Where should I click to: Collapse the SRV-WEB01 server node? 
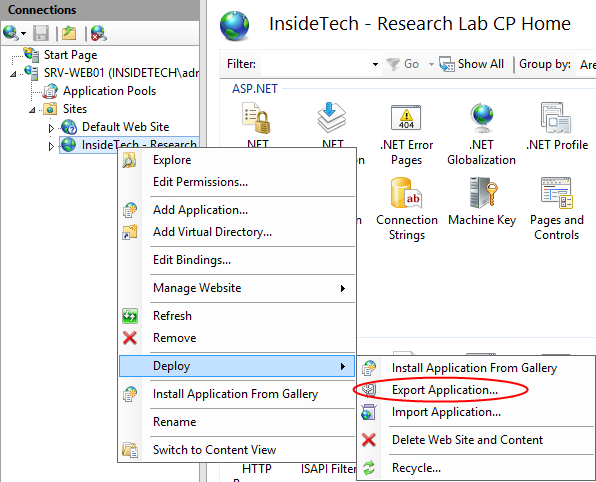coord(13,74)
